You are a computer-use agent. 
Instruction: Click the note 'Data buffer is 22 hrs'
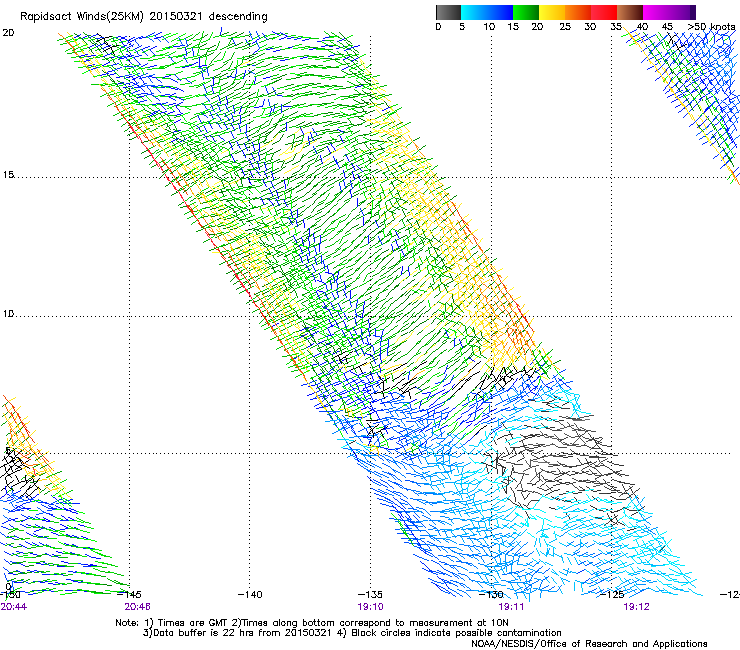204,633
